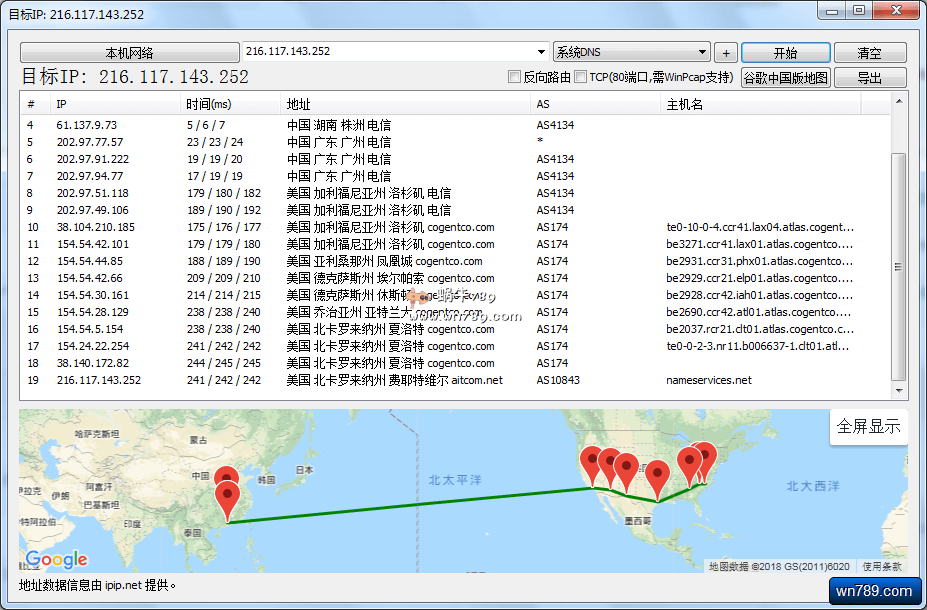Sort by the # column header

point(35,105)
